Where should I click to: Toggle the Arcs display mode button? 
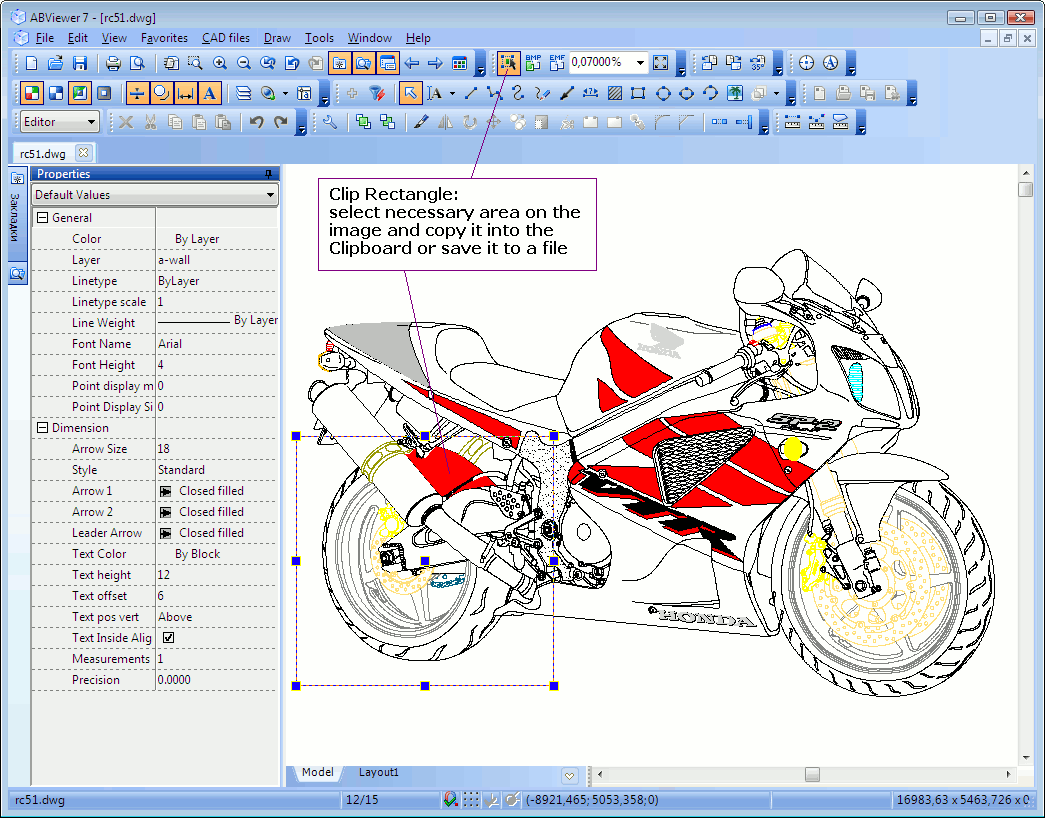tap(161, 93)
